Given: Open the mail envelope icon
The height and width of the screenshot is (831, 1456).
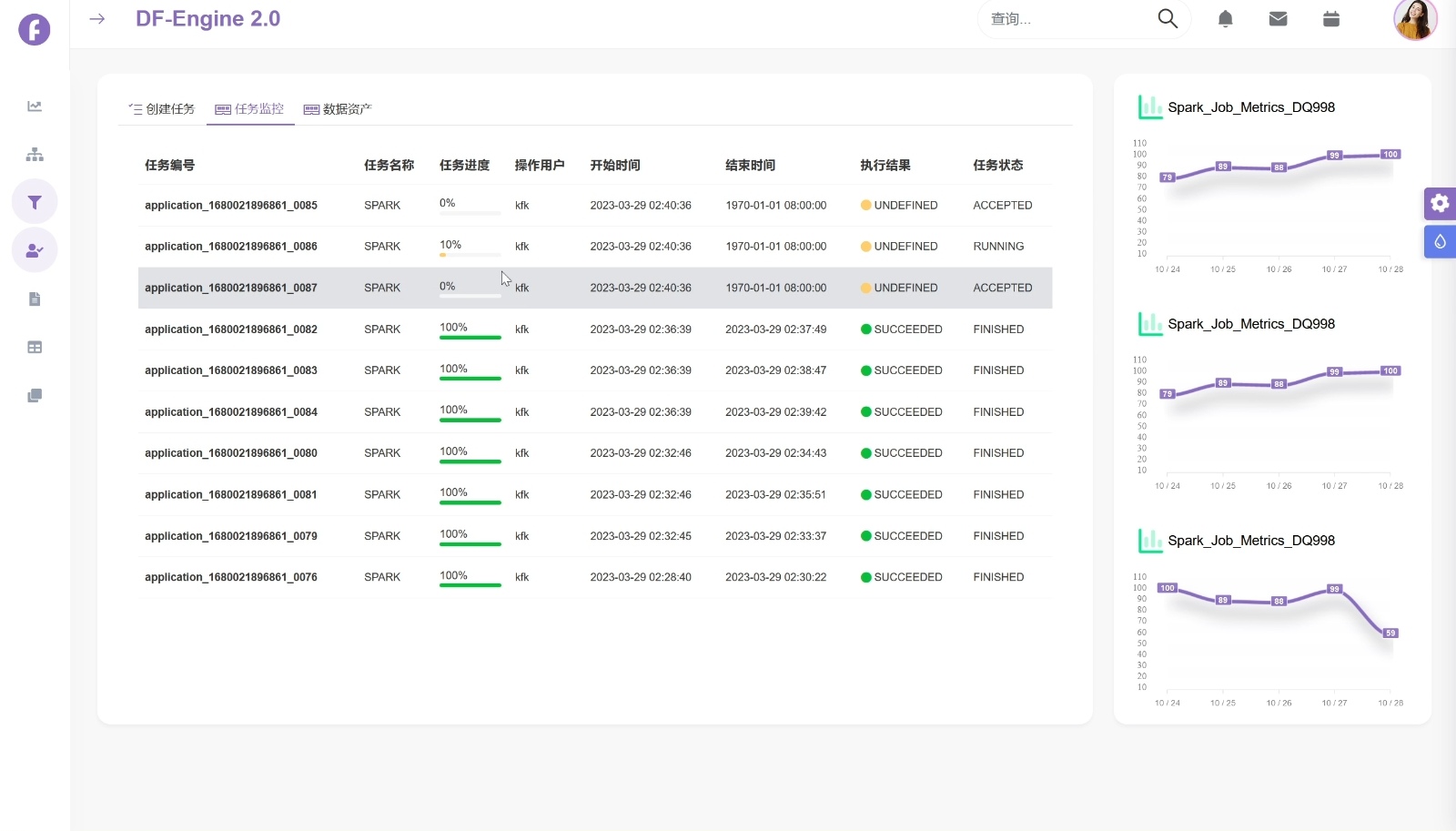Looking at the screenshot, I should pos(1278,19).
